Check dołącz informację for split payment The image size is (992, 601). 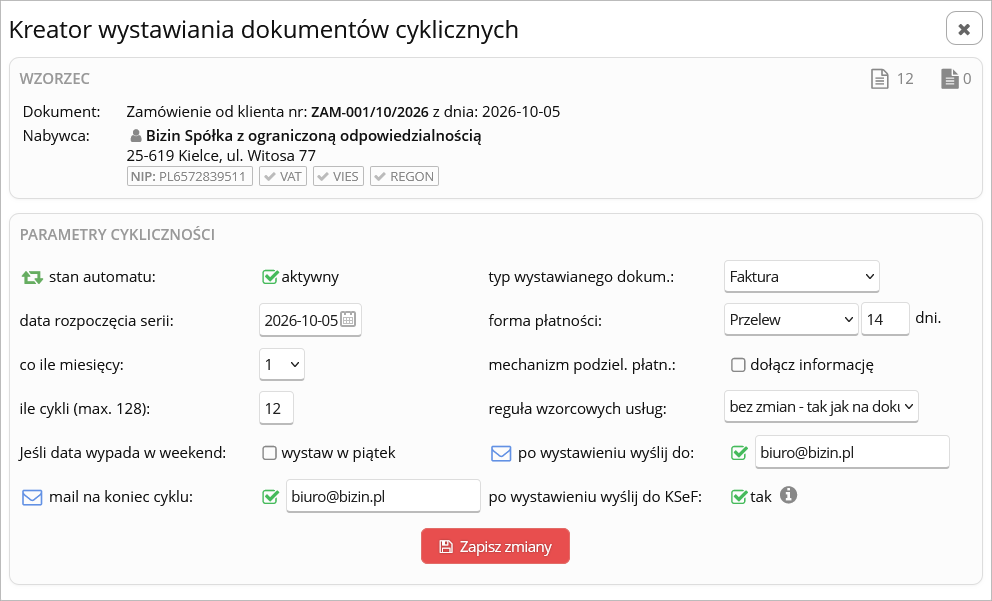click(x=738, y=365)
